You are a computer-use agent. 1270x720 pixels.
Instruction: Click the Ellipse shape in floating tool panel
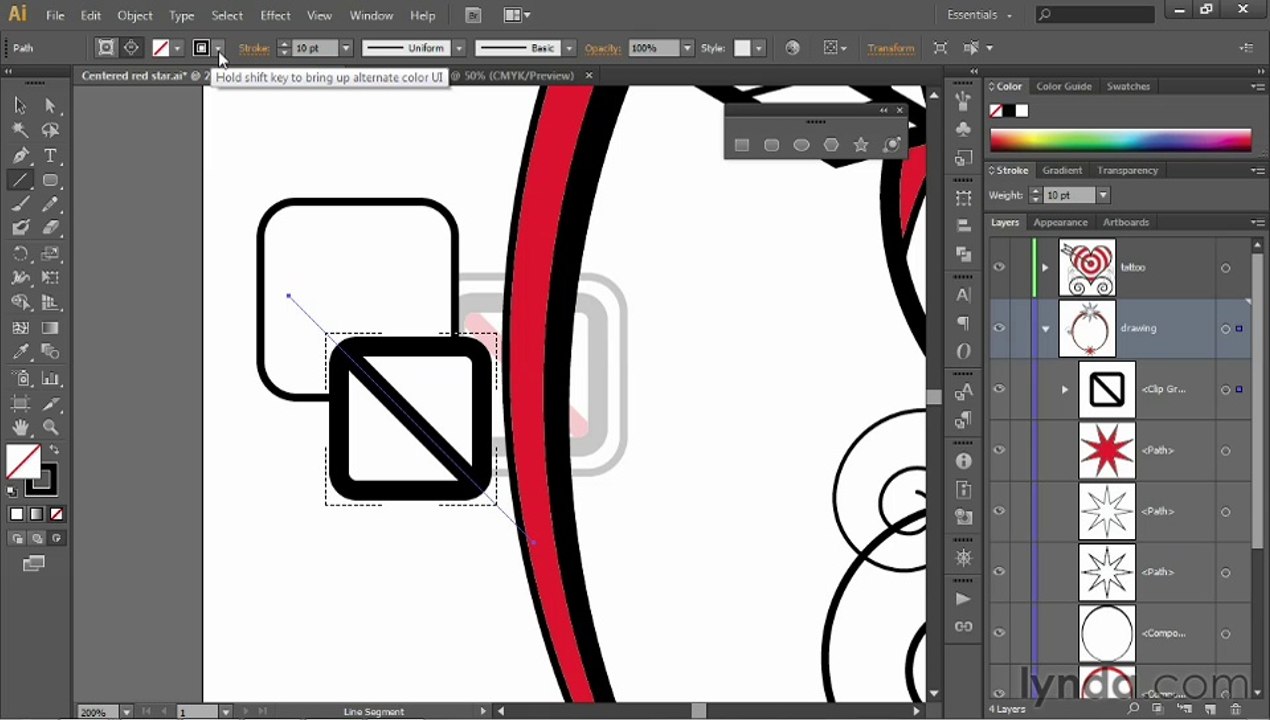coord(801,145)
